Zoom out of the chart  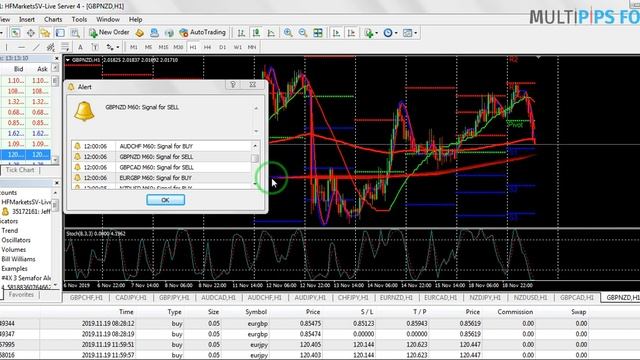pyautogui.click(x=303, y=33)
